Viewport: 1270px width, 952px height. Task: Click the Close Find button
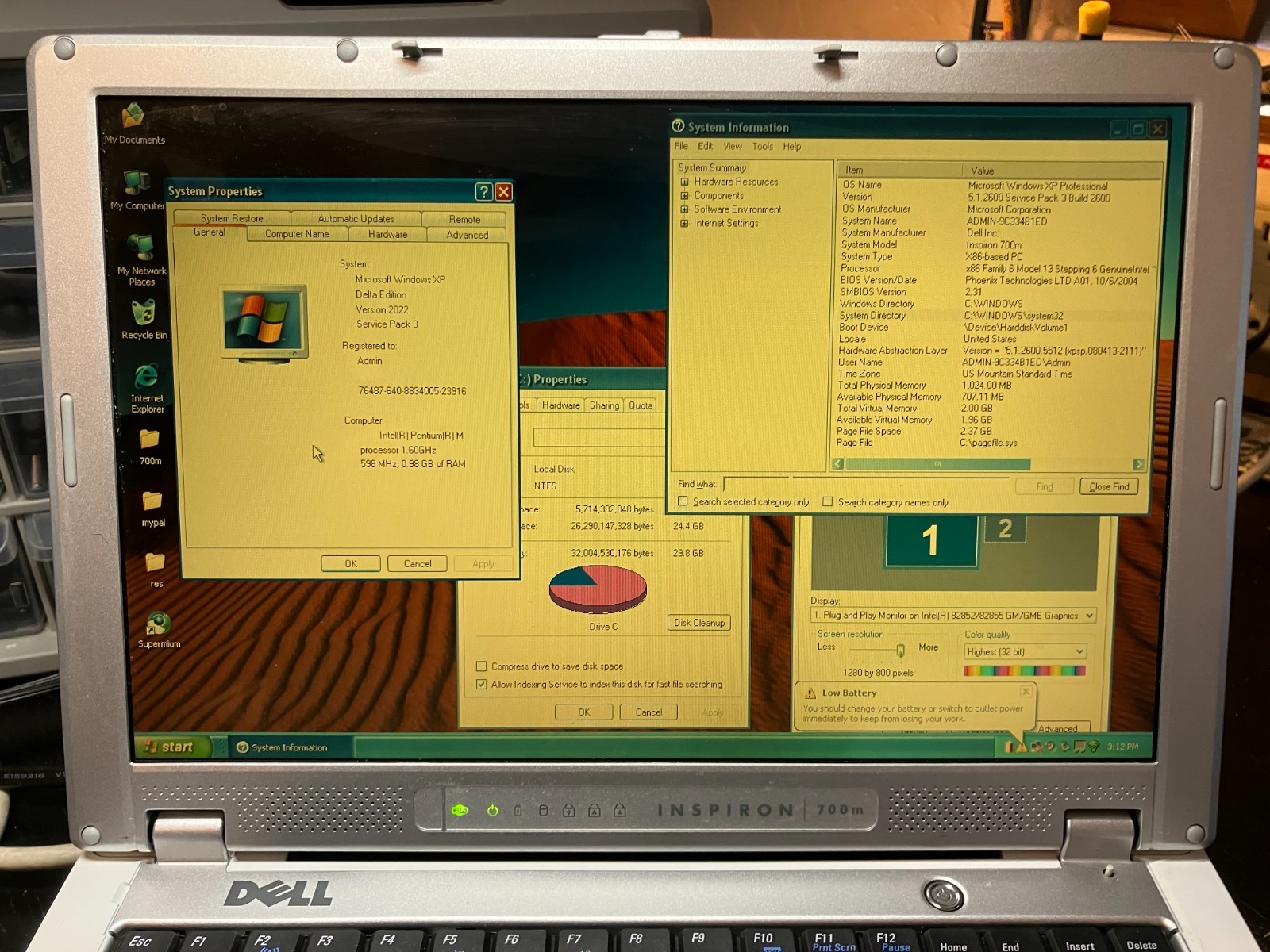(x=1109, y=486)
